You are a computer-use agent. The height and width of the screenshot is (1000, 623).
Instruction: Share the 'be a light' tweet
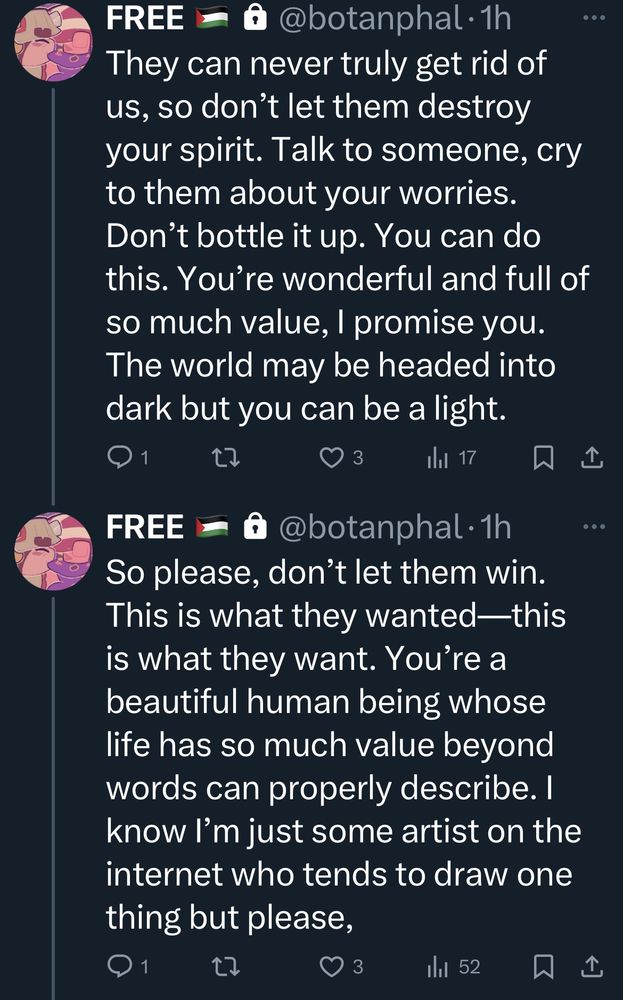[591, 459]
